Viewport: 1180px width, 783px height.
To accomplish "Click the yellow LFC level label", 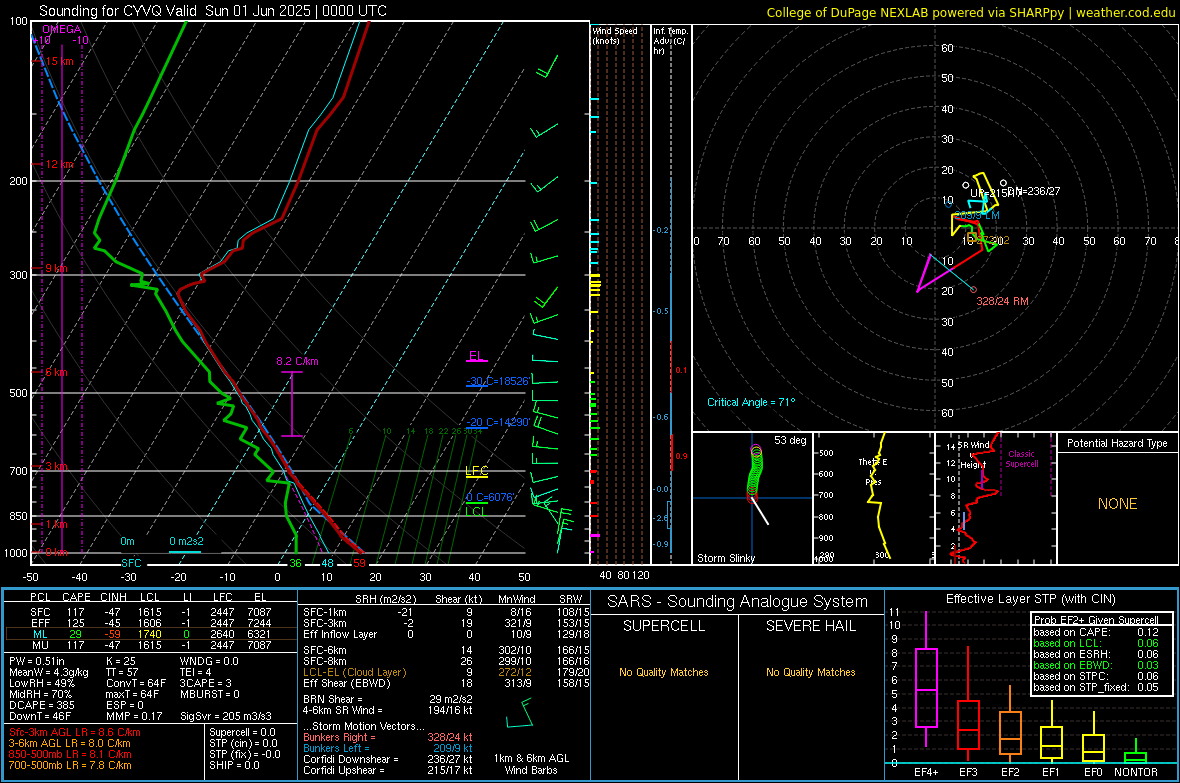I will point(476,471).
